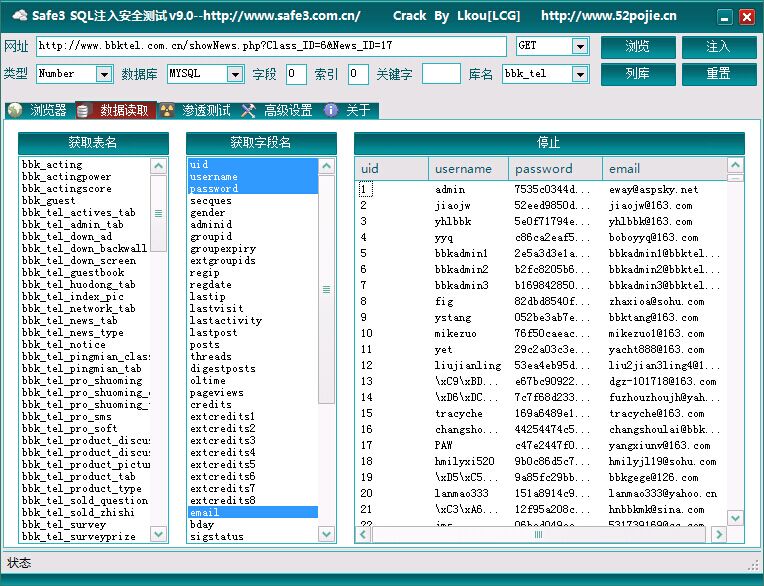Click username cell mikezuo
The image size is (764, 586).
pos(456,334)
